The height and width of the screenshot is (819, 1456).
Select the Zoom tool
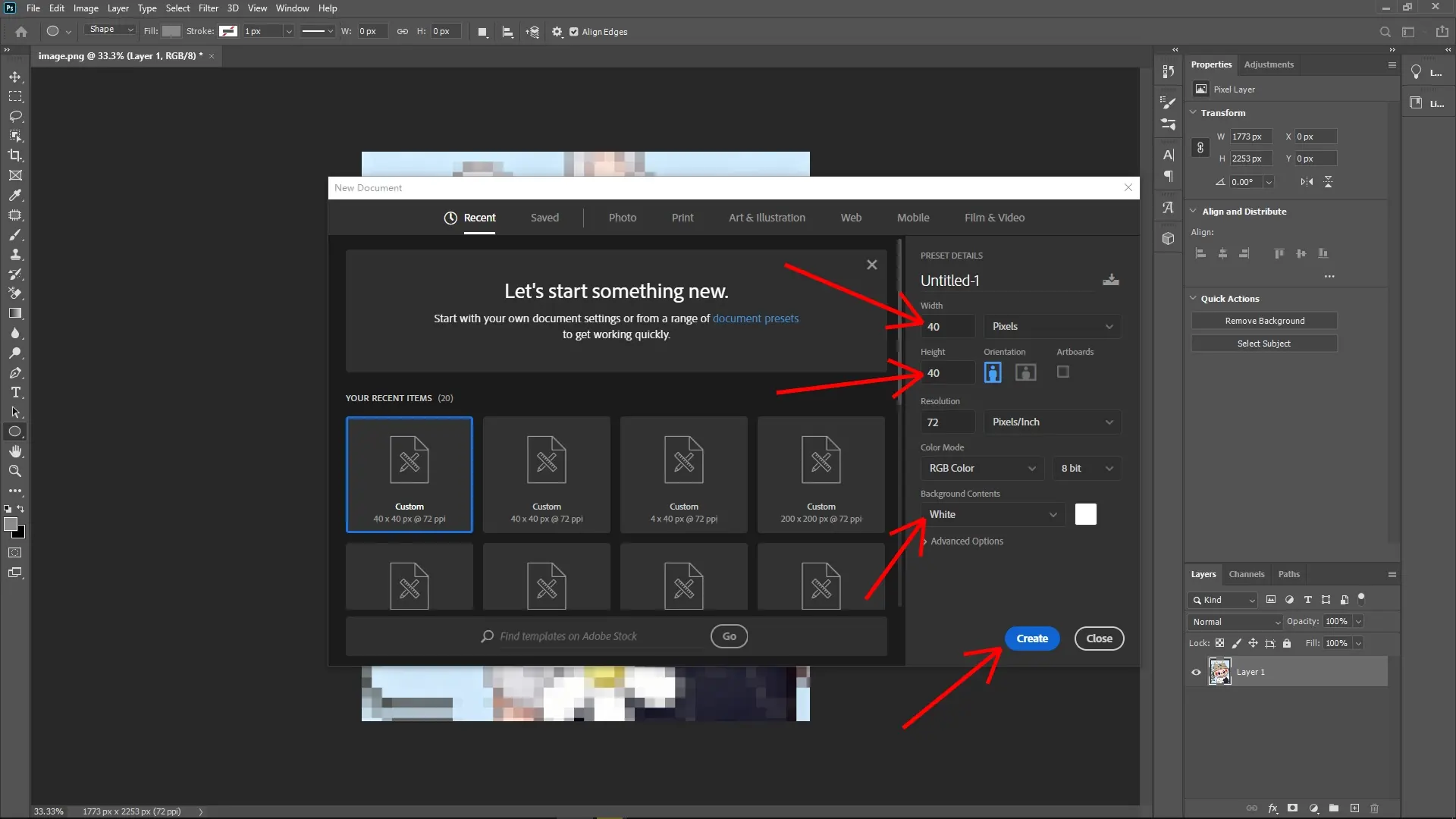point(15,471)
